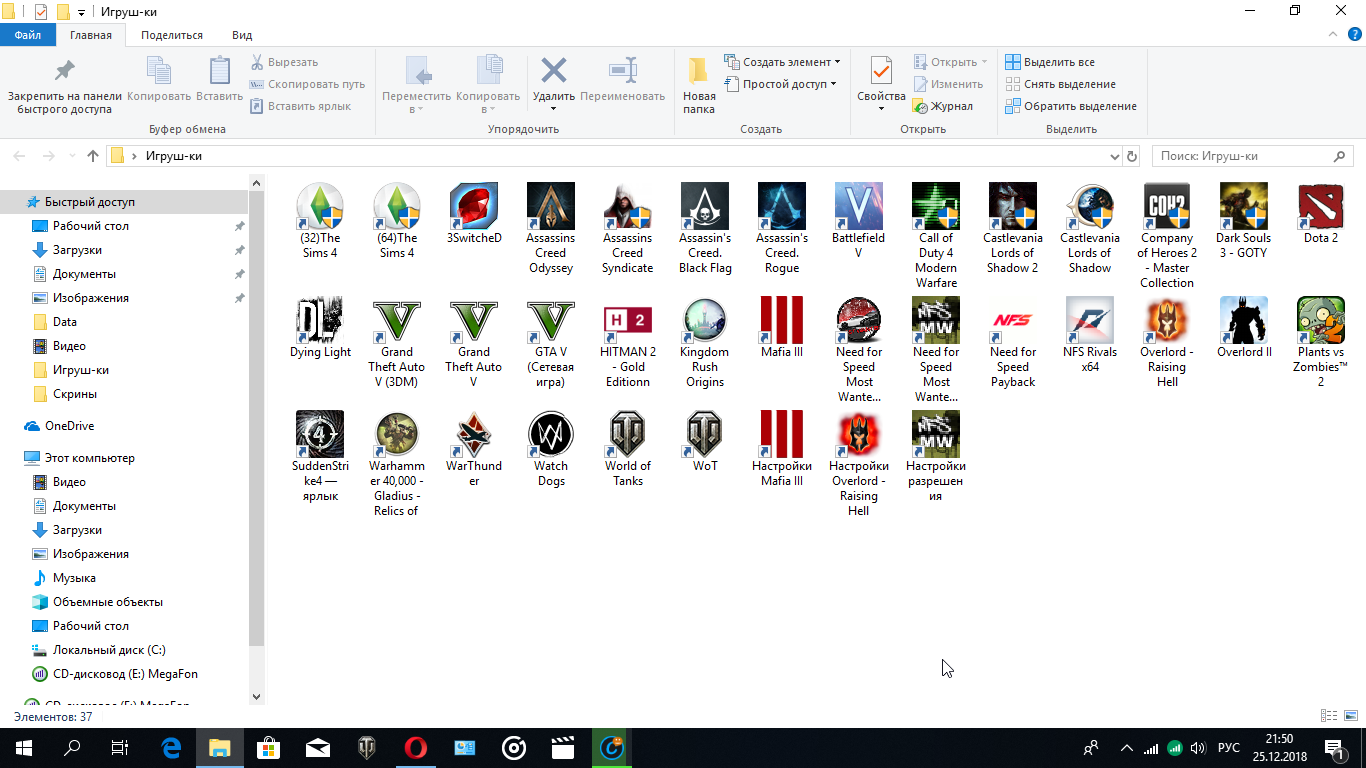Select the Warhammer 40,000 Gladius shortcut
1366x768 pixels.
point(397,464)
